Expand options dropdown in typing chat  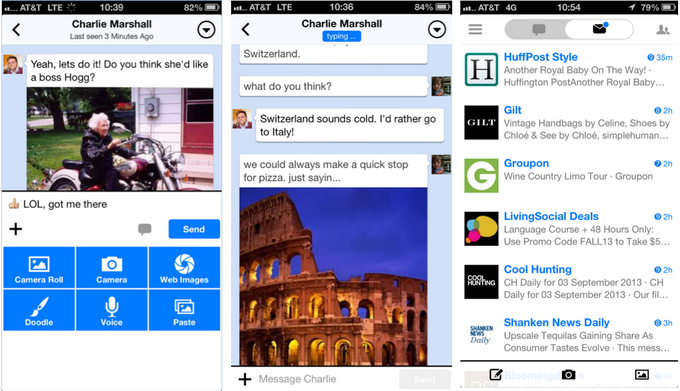(x=437, y=29)
